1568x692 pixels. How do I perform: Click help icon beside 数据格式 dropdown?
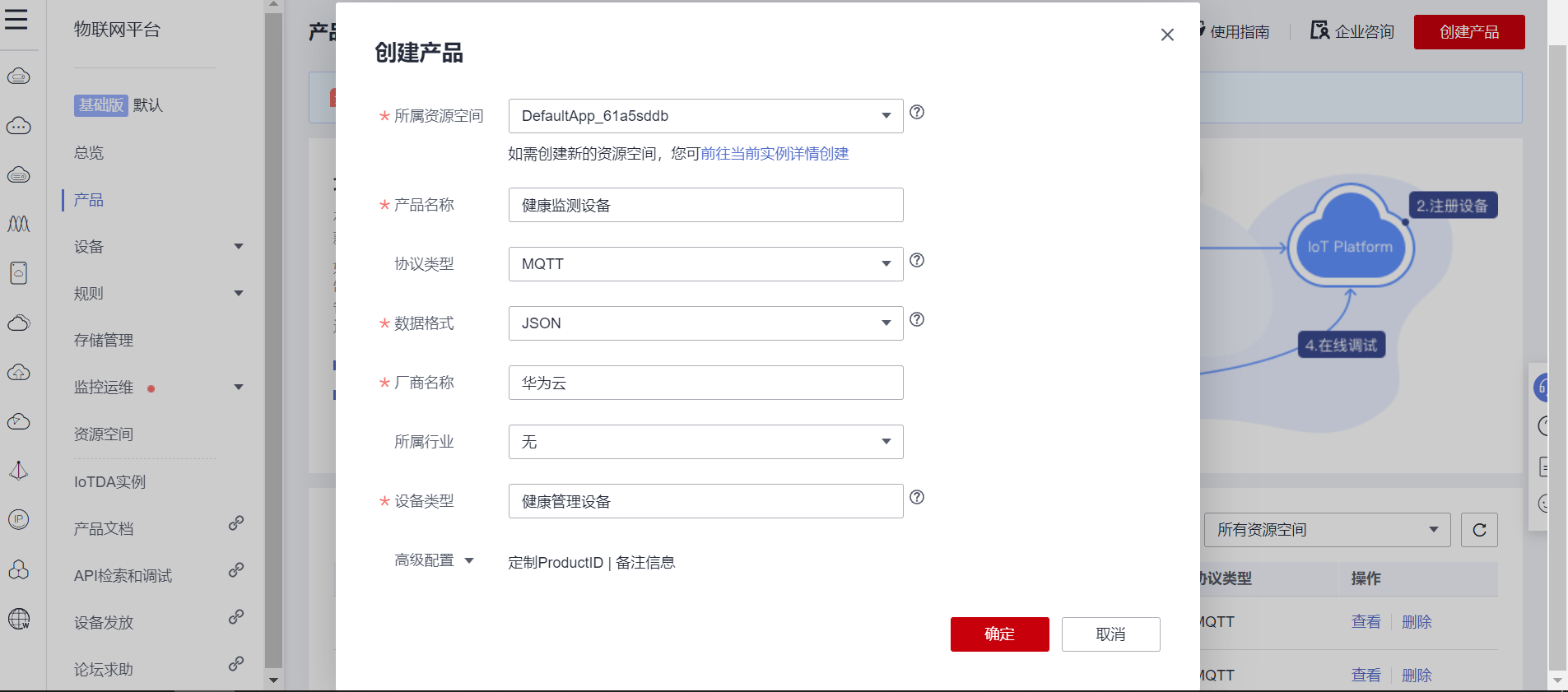tap(917, 319)
